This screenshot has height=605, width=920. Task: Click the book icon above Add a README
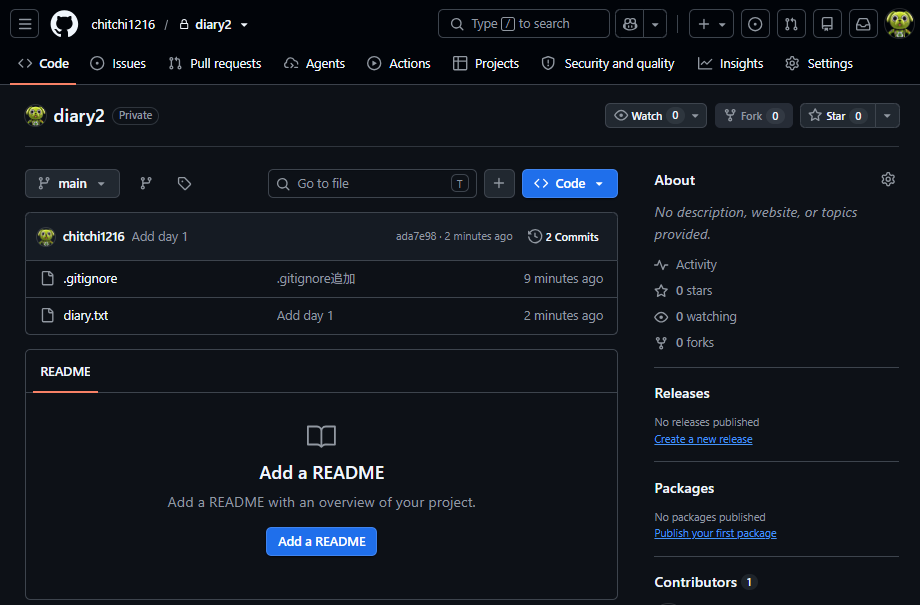tap(322, 436)
